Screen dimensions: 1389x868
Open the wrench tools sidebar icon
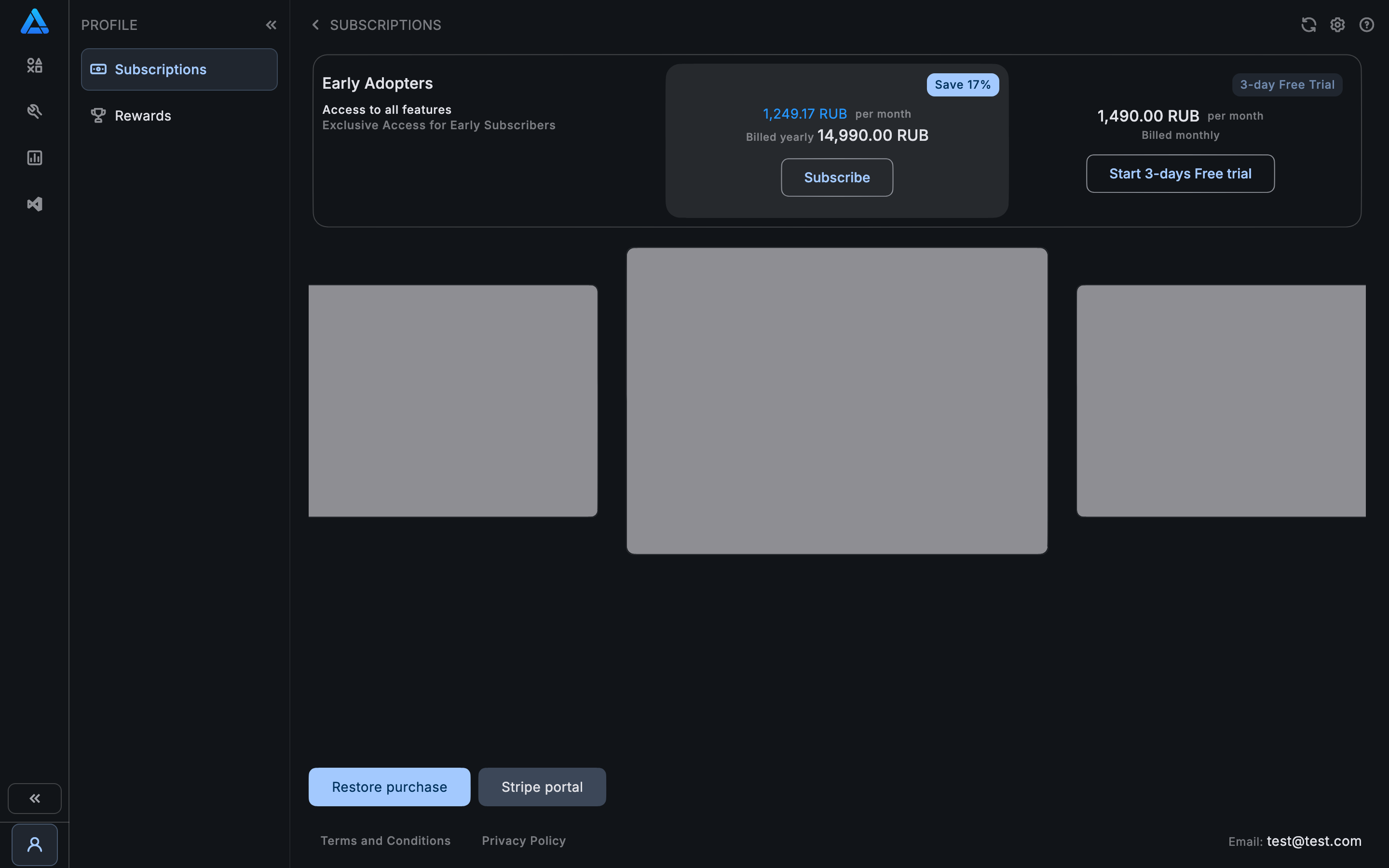coord(34,111)
